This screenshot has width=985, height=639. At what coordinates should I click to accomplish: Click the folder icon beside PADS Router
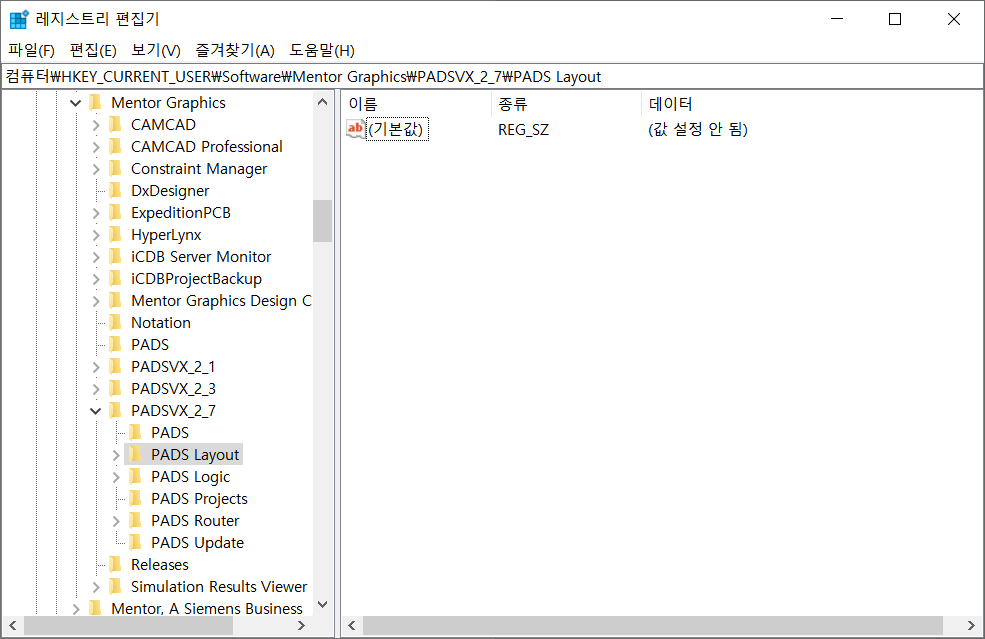(136, 521)
